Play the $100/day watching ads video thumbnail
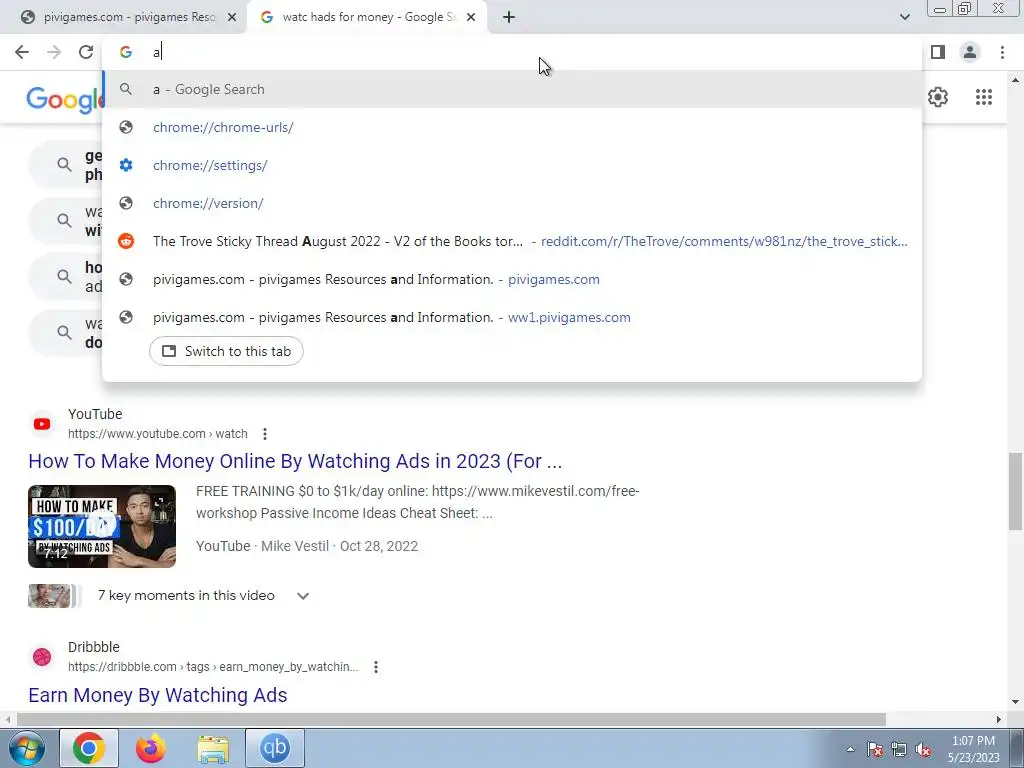Viewport: 1024px width, 768px height. [102, 526]
